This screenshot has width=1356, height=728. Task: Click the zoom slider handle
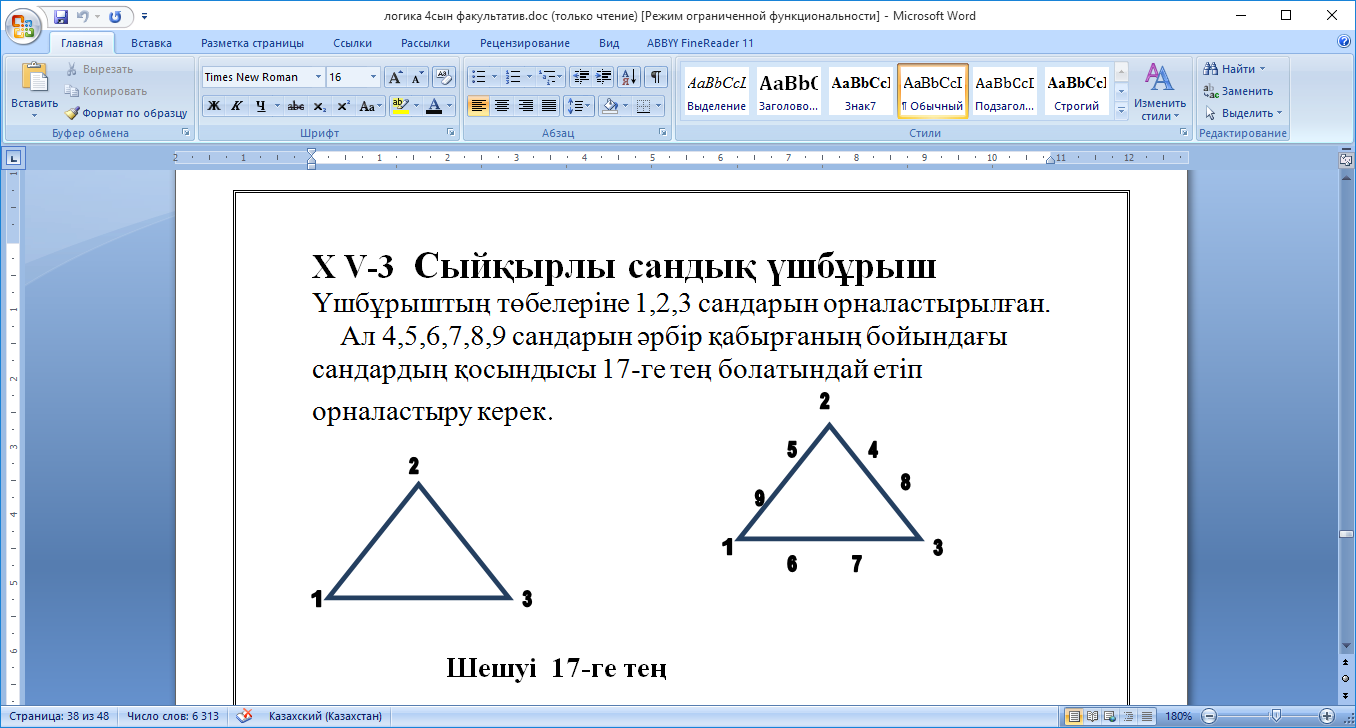click(x=1277, y=716)
